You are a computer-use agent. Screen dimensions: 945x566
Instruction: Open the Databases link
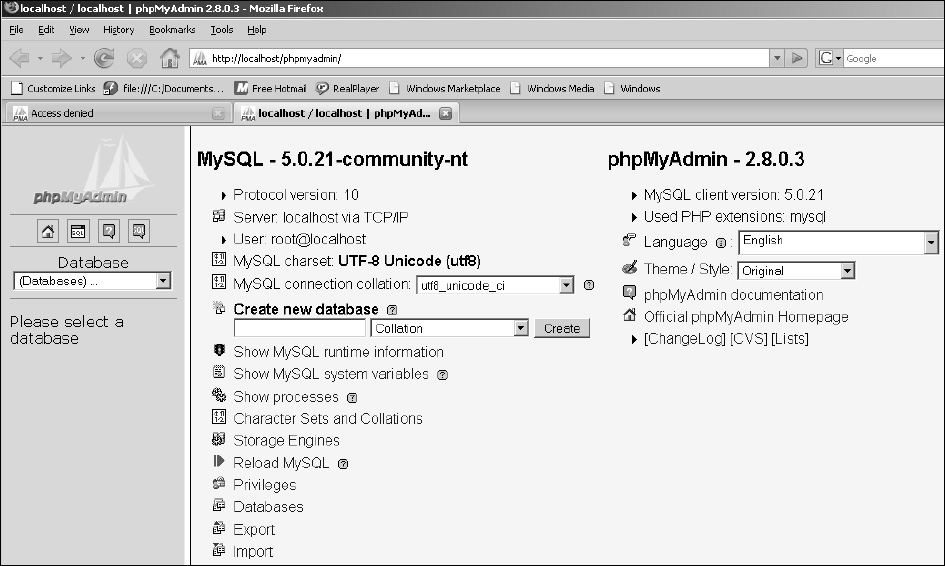[x=268, y=507]
